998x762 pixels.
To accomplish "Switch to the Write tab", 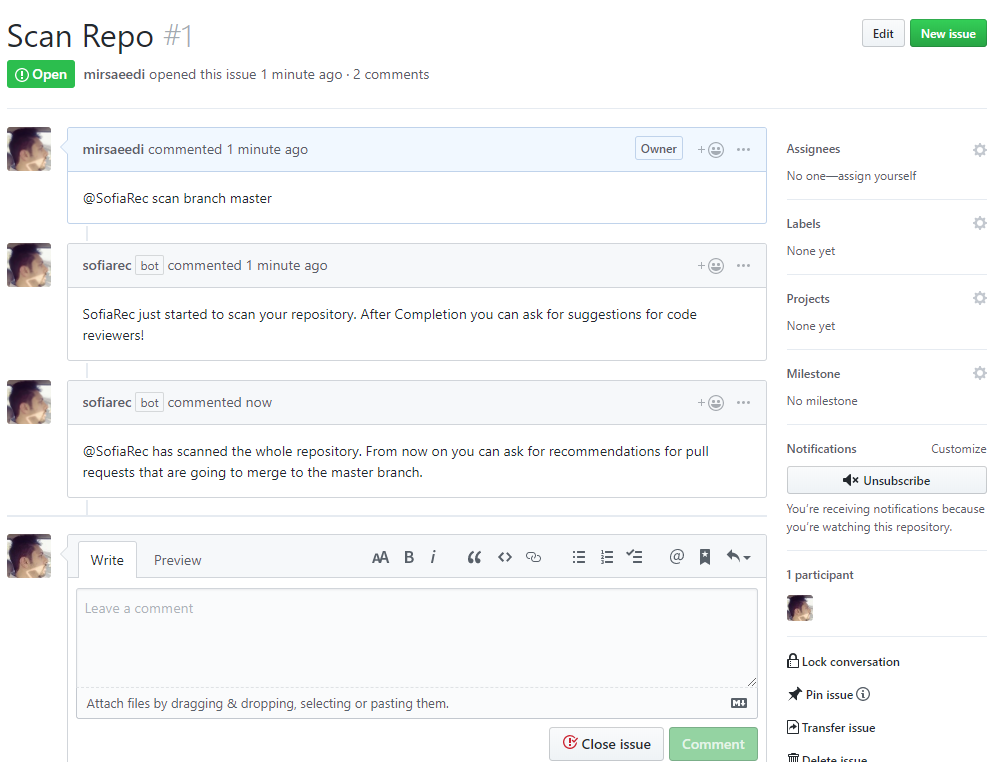I will pos(107,560).
